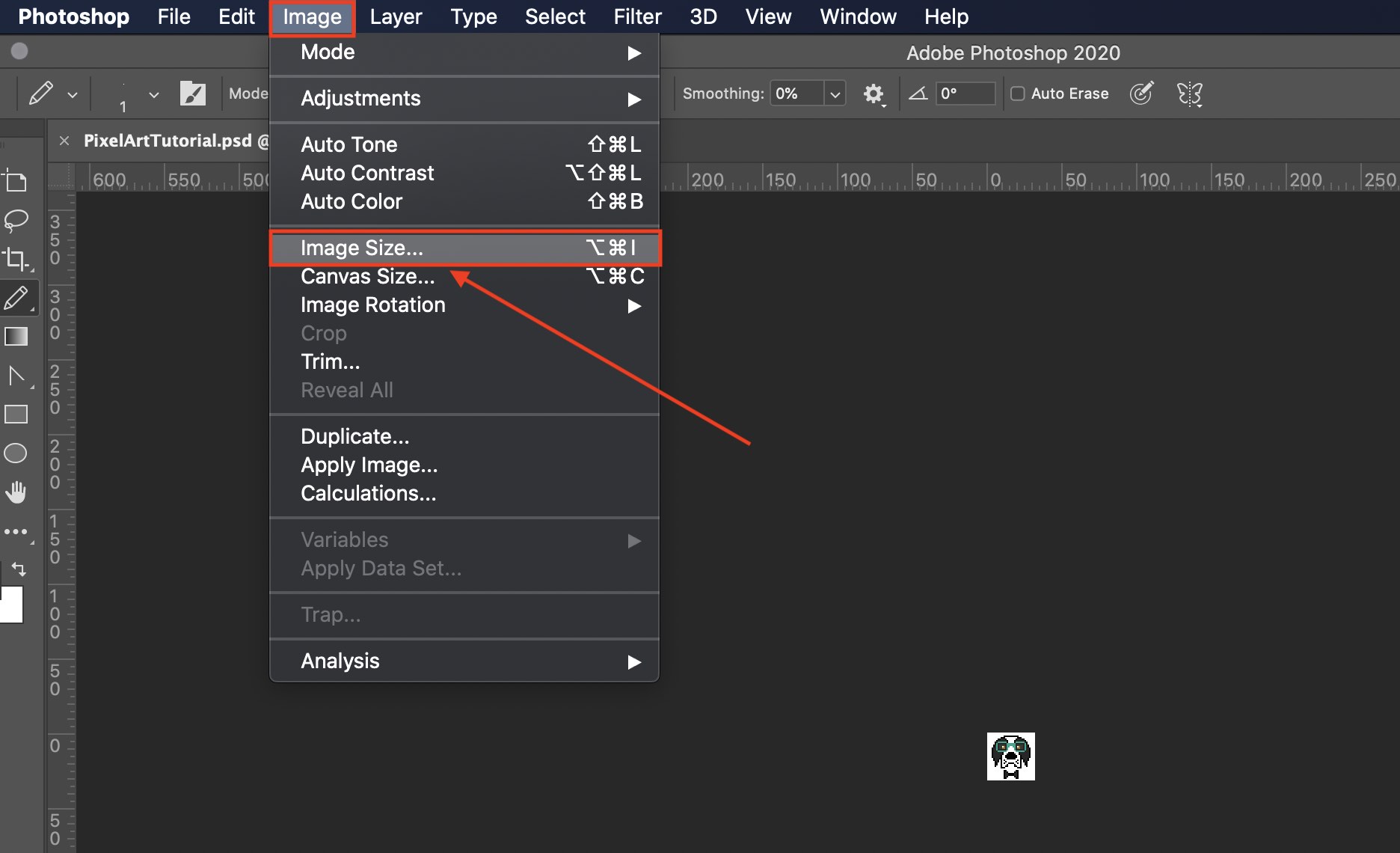
Task: Open the Window menu
Action: click(858, 16)
